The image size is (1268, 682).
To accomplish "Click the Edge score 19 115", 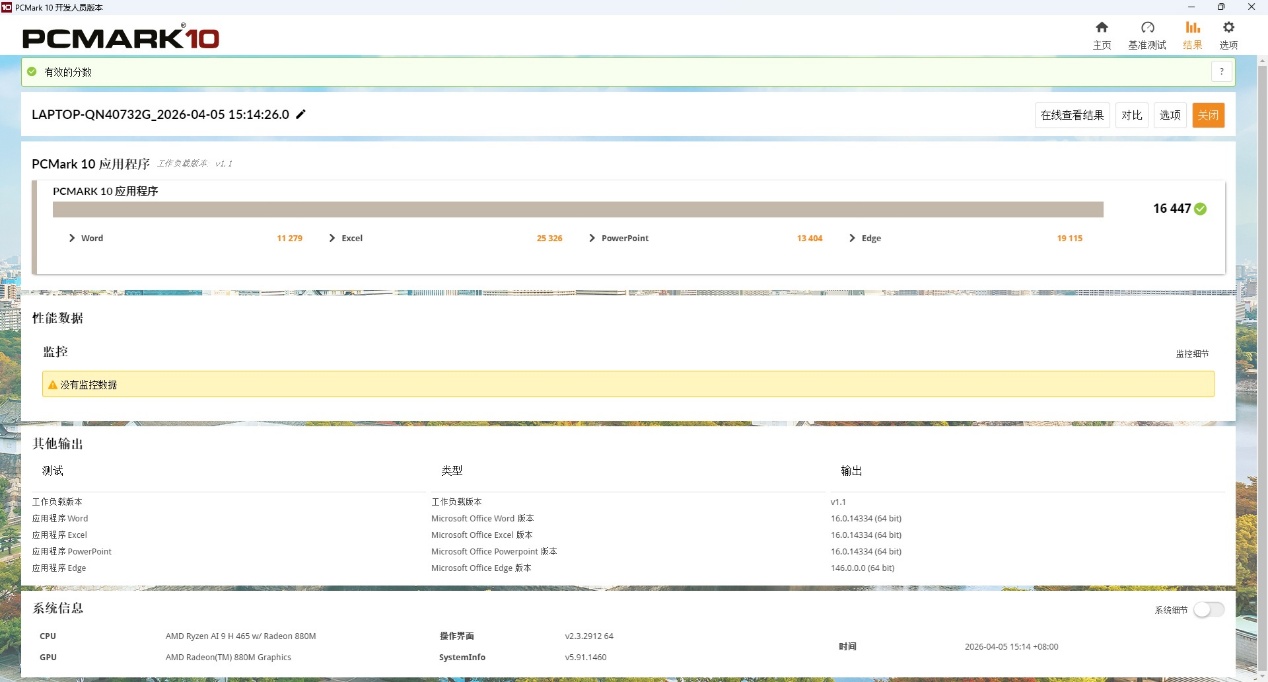I will (1070, 238).
